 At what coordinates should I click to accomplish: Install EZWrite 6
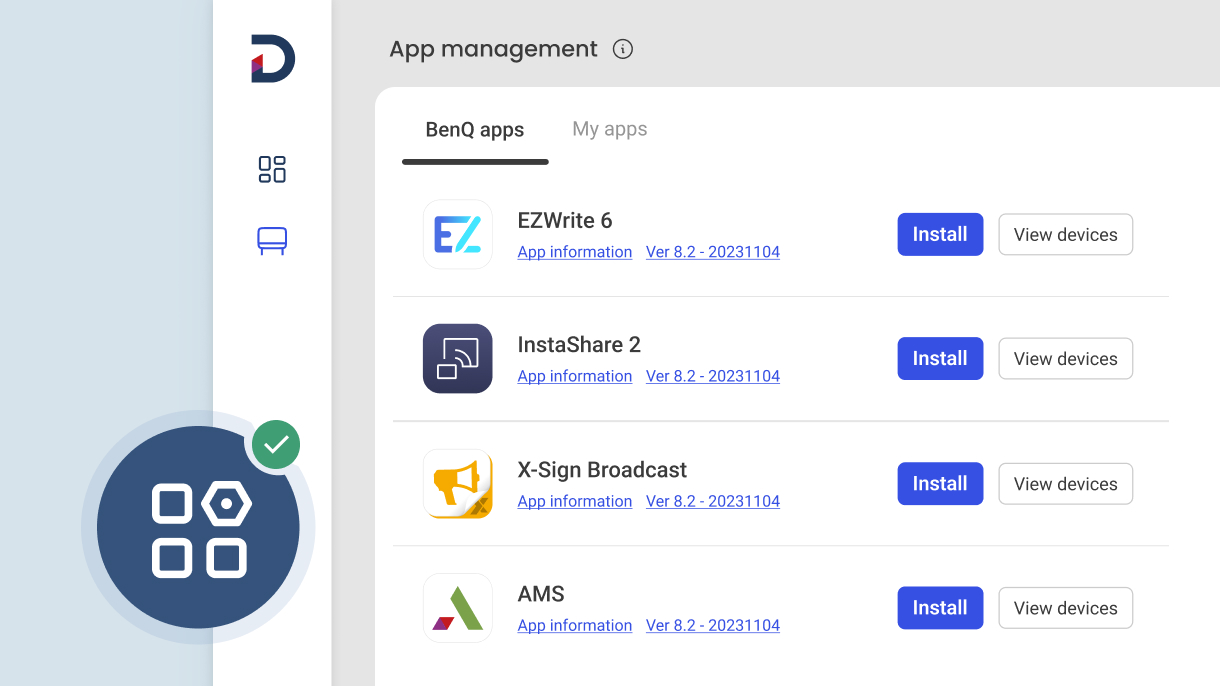pos(939,234)
